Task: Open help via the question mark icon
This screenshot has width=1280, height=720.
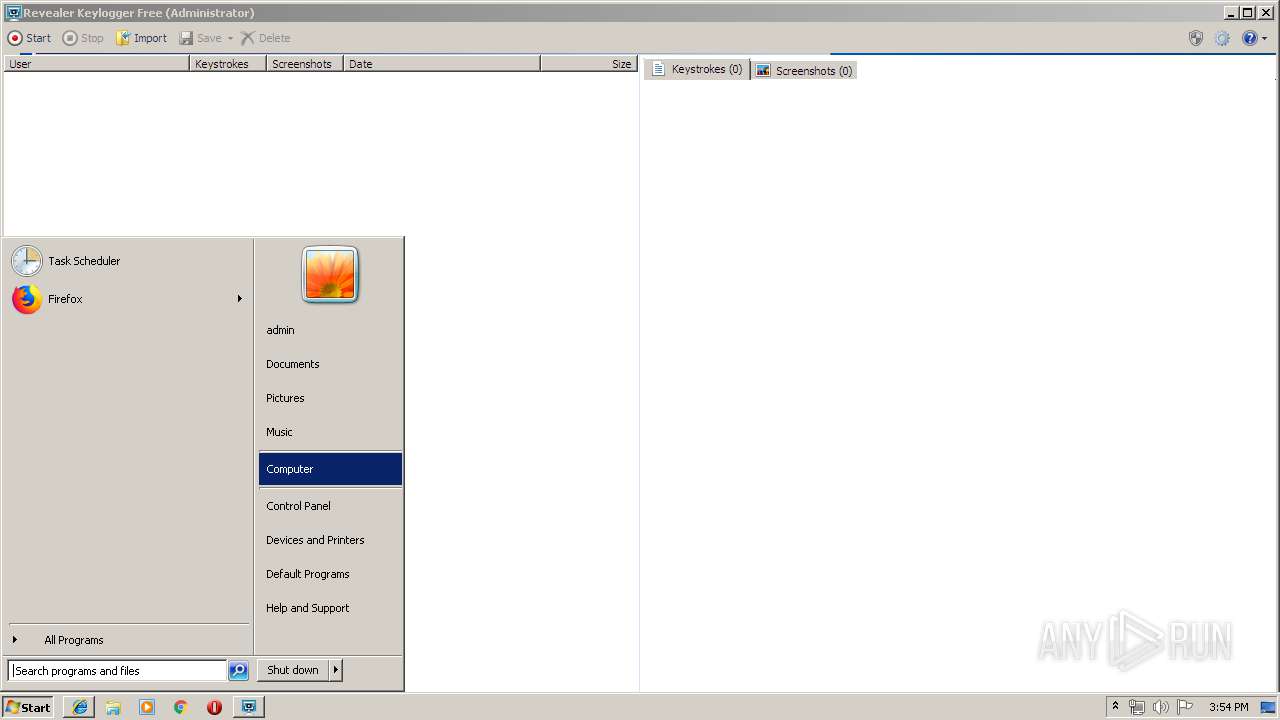Action: tap(1249, 38)
